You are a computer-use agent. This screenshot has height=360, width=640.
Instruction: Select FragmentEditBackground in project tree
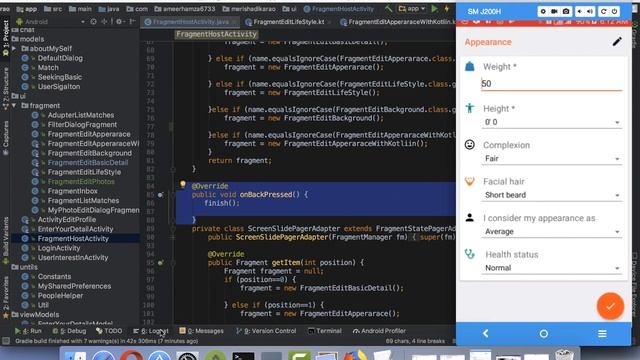[89, 153]
